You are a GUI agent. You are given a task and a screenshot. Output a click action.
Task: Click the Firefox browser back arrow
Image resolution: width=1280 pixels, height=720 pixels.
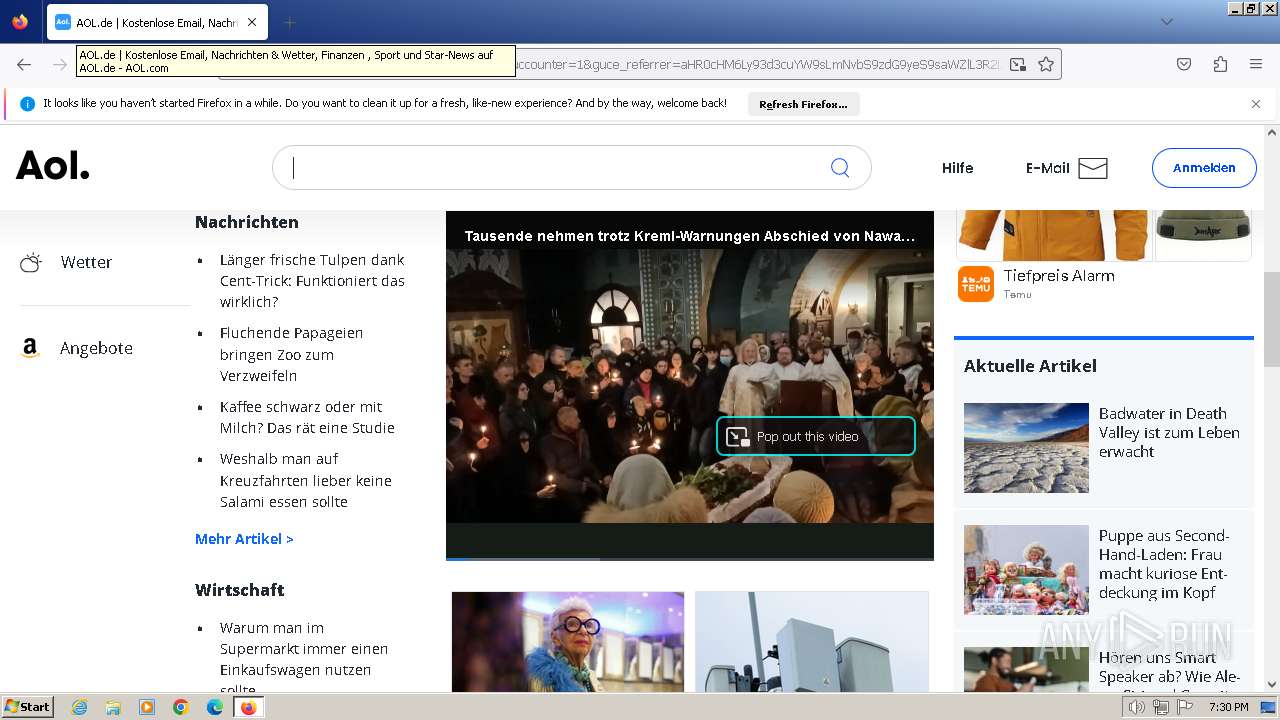coord(24,64)
